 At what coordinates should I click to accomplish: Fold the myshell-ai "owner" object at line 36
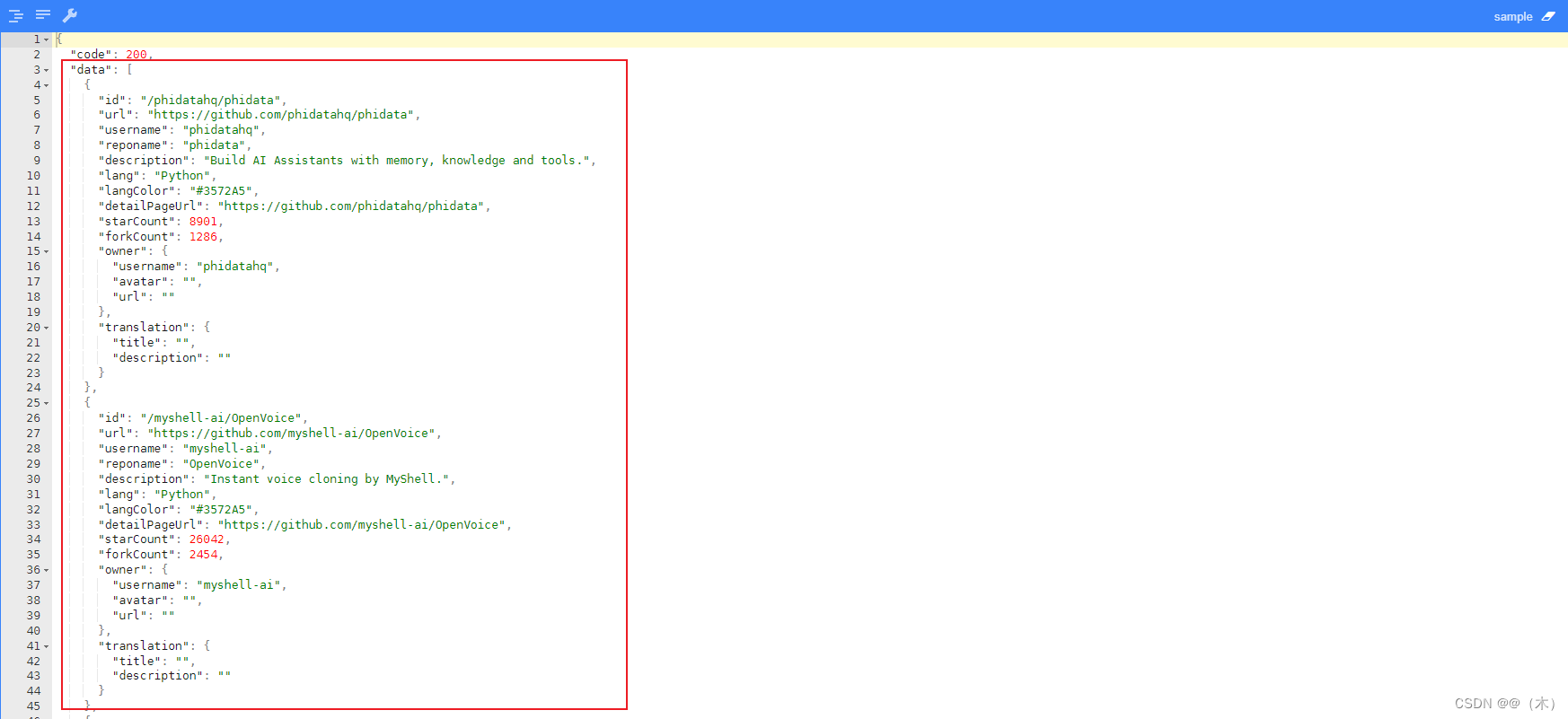(x=47, y=570)
